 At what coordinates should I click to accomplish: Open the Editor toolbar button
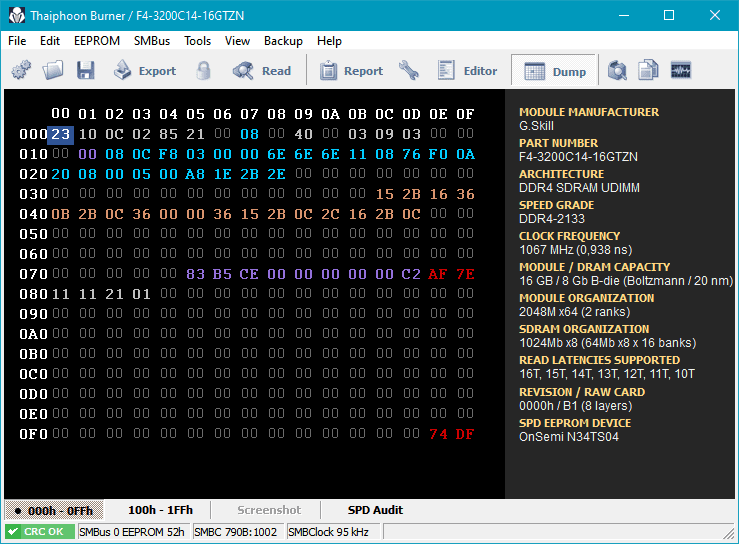point(467,71)
